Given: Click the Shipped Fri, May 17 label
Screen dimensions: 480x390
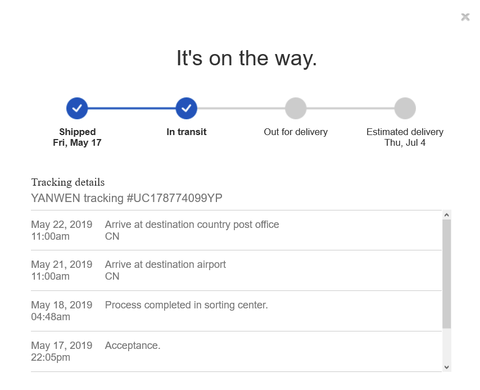Looking at the screenshot, I should [x=77, y=137].
